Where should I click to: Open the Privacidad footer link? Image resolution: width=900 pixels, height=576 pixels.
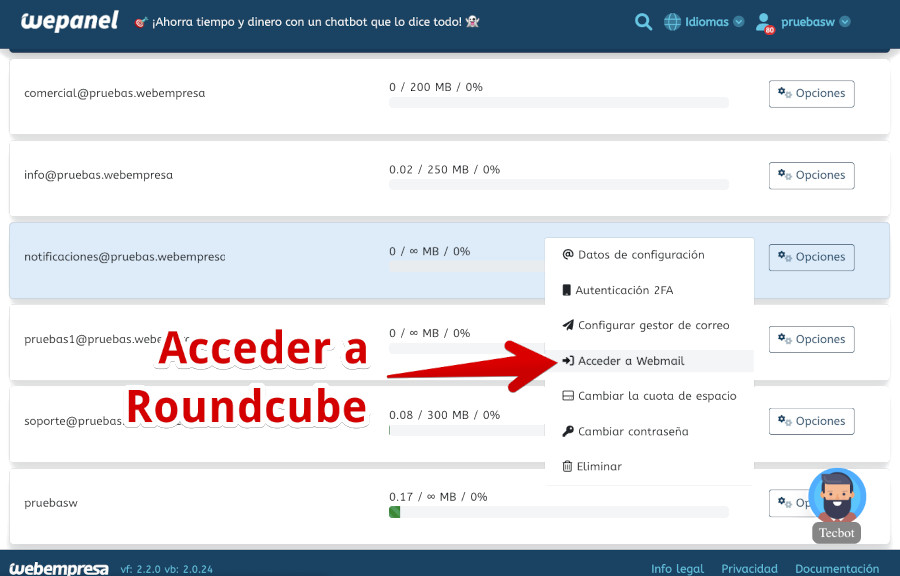point(749,568)
